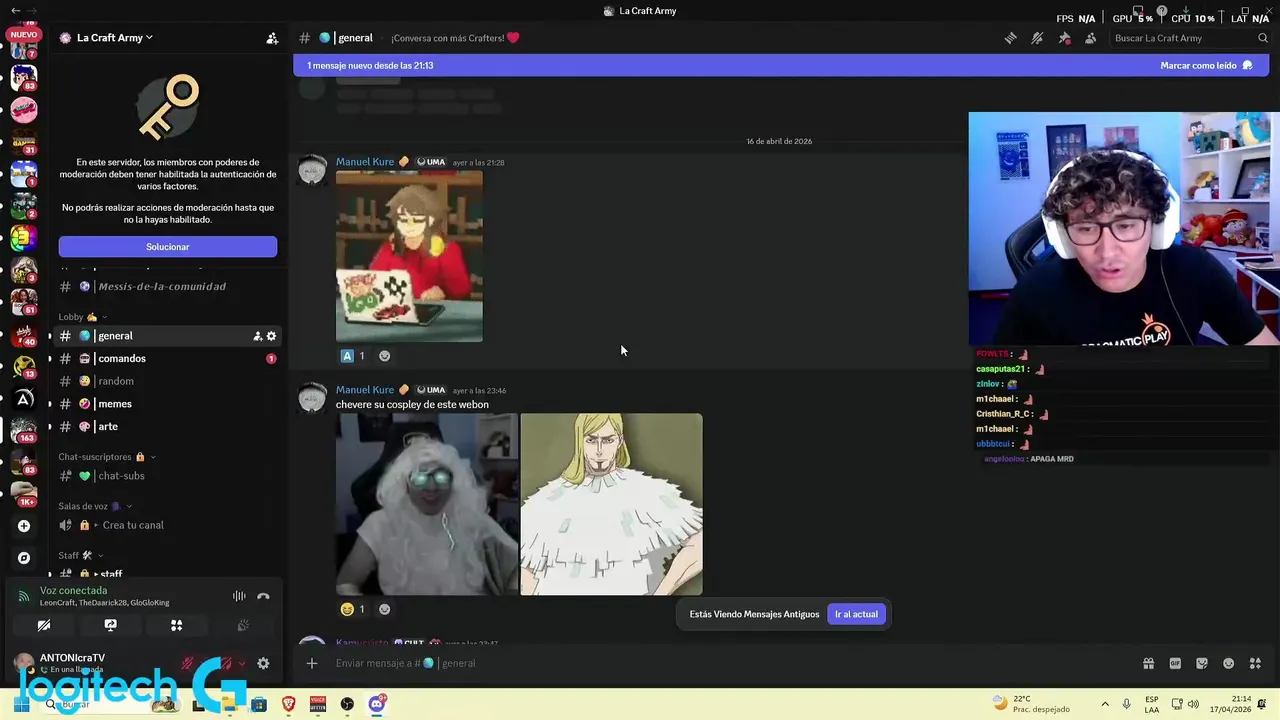Collapse the Chat-suscriptores category
This screenshot has height=720, width=1280.
coord(106,457)
